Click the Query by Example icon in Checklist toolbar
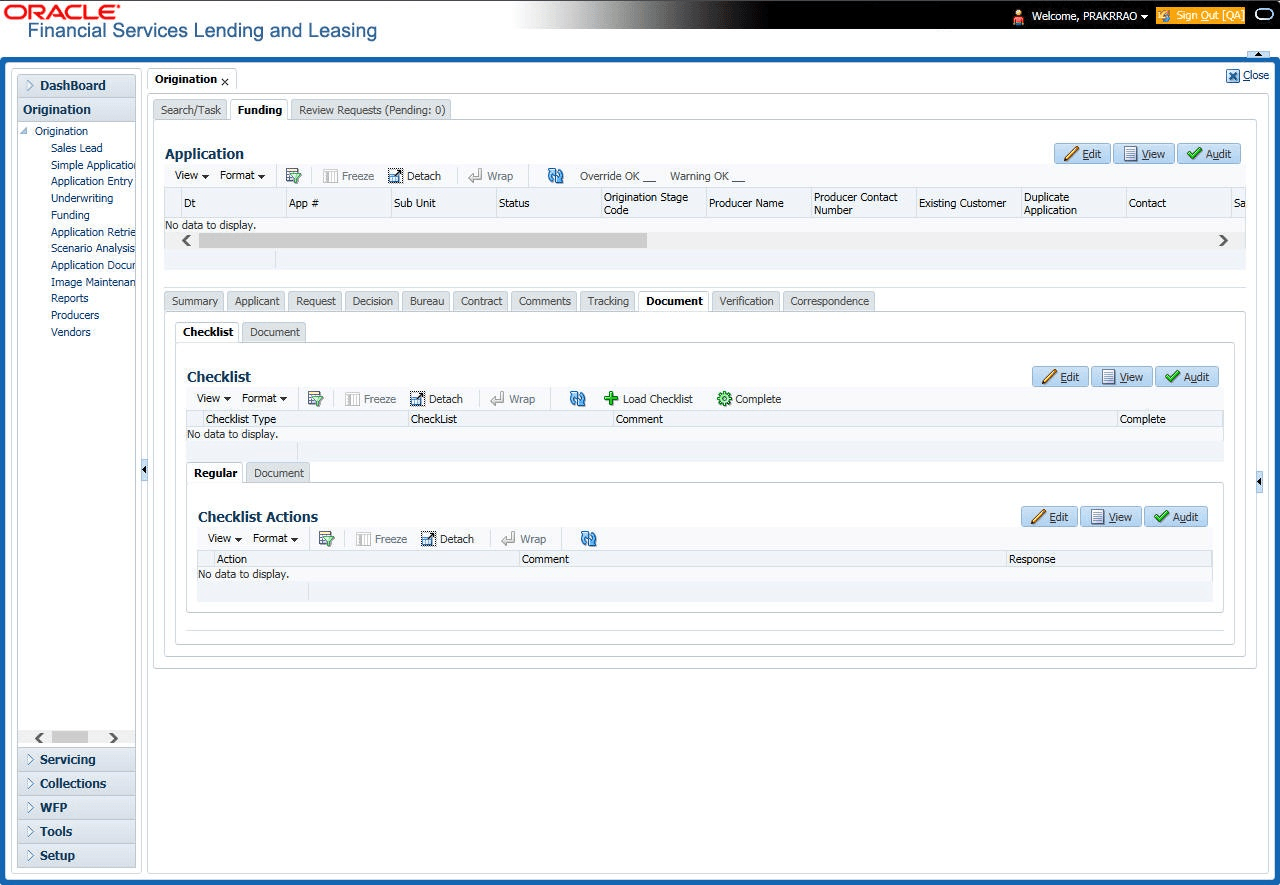This screenshot has height=885, width=1280. click(x=315, y=399)
